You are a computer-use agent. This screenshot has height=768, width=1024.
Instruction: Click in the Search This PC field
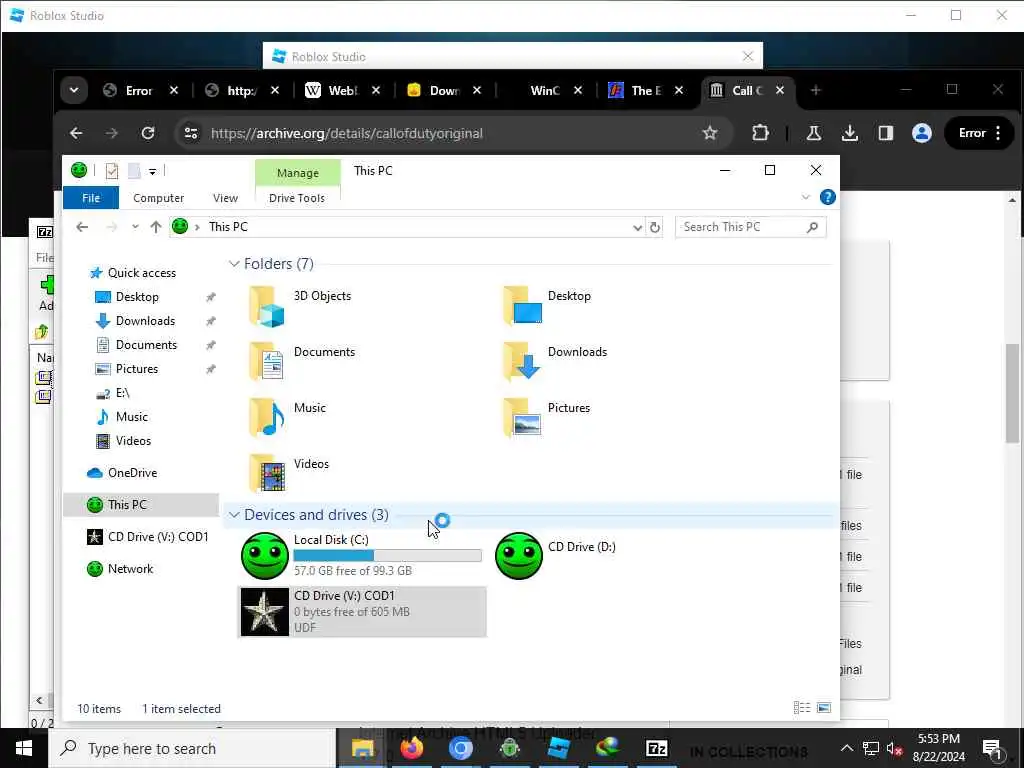click(x=750, y=227)
